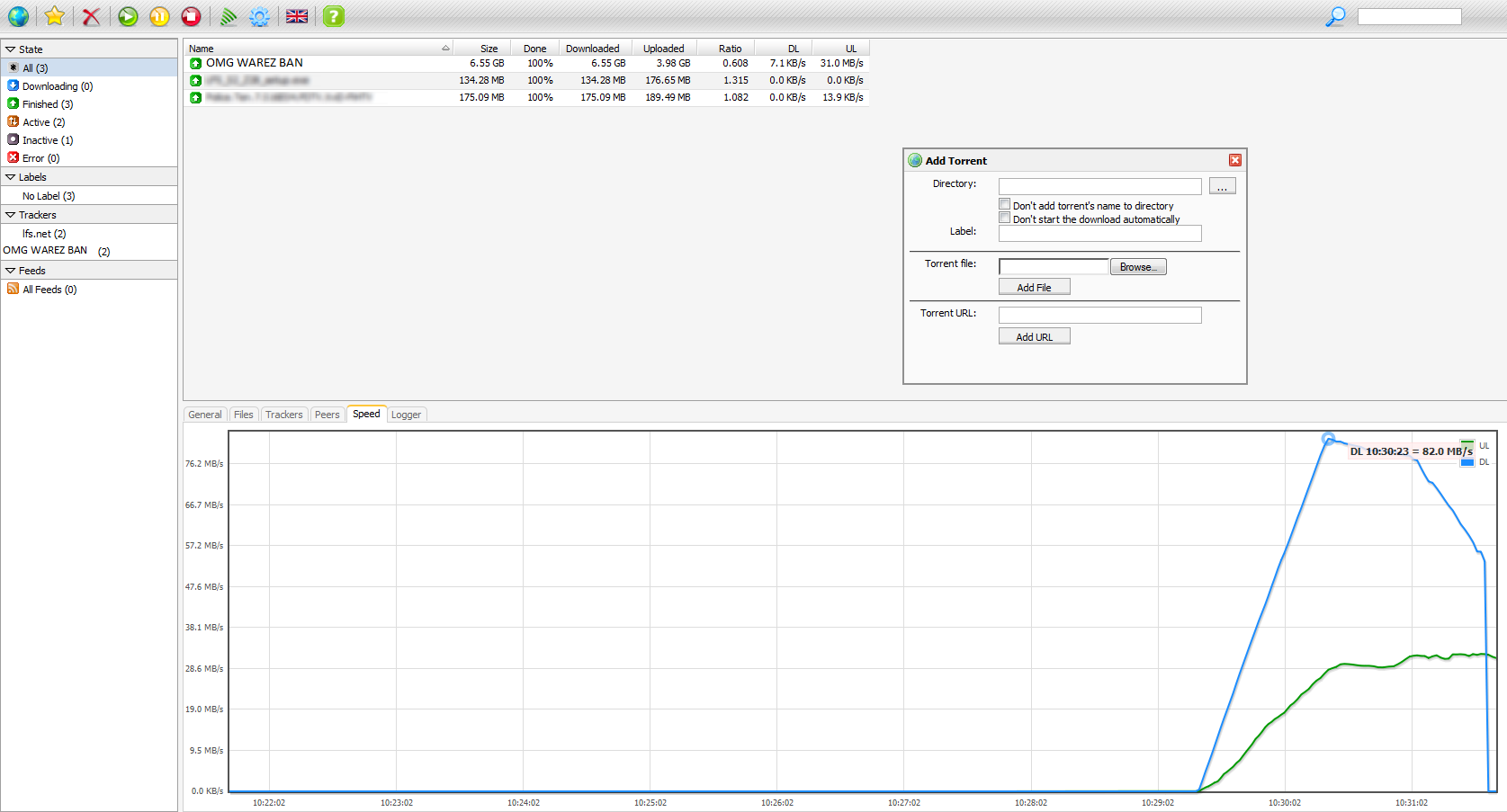Open settings with the blue gear icon

point(260,16)
